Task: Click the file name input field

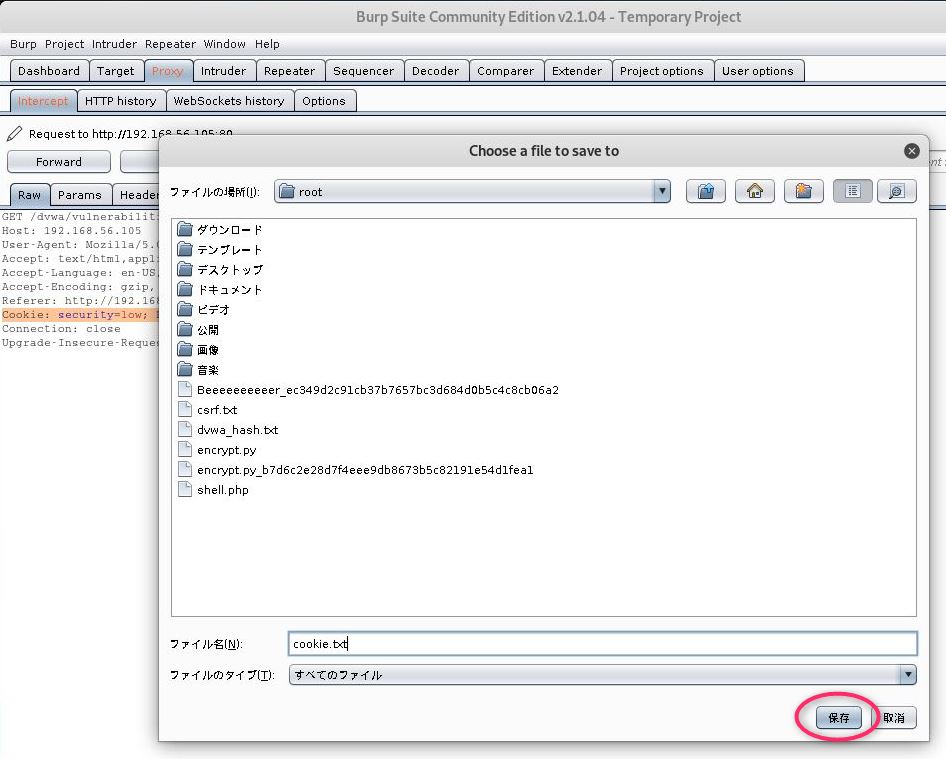Action: click(x=602, y=644)
